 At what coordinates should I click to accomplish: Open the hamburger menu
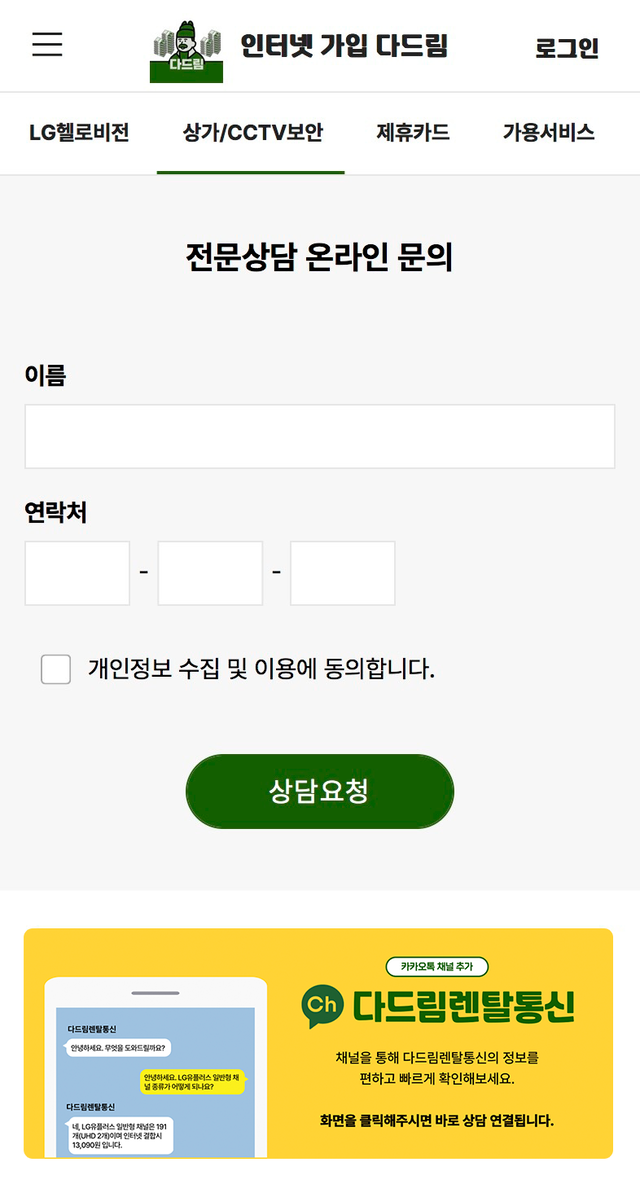click(x=47, y=45)
